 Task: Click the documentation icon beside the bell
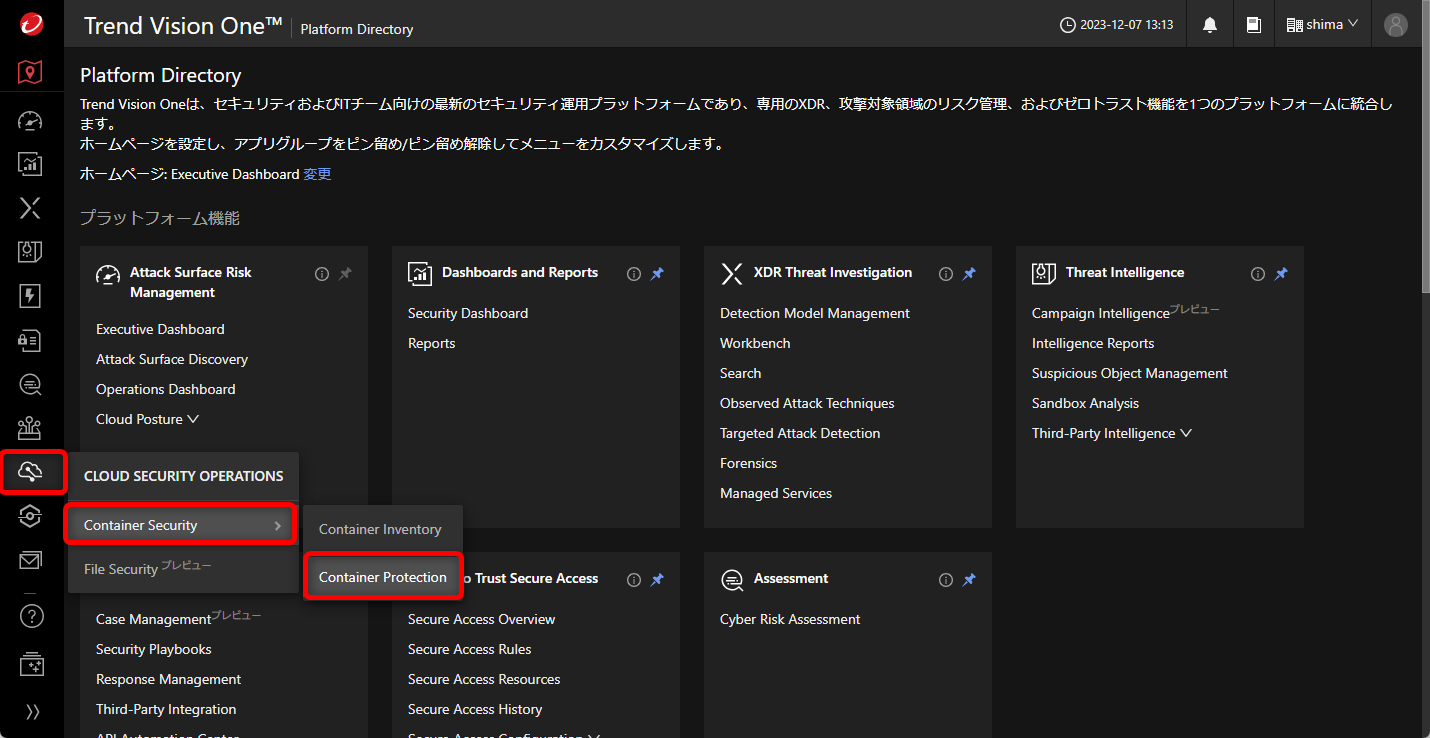(1254, 24)
